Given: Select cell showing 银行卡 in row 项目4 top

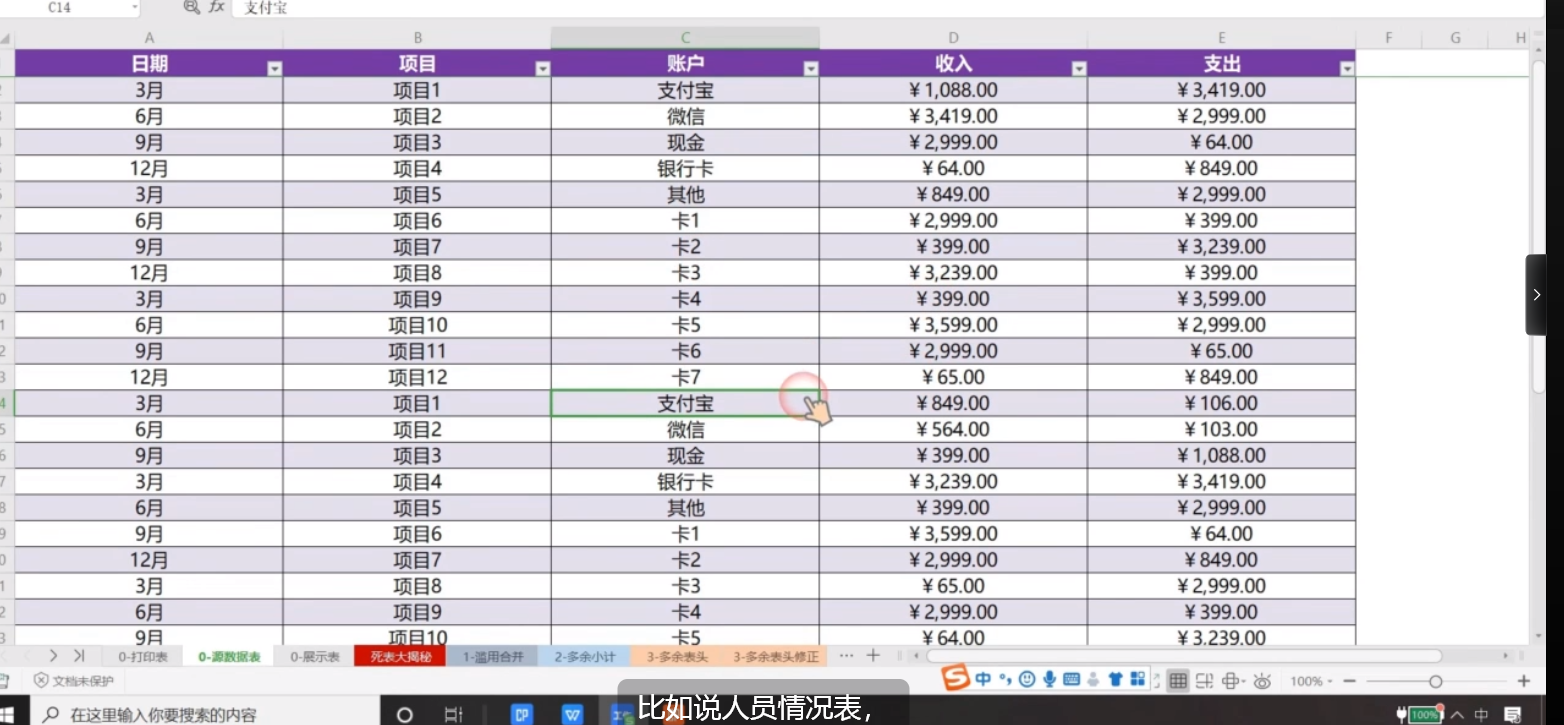Looking at the screenshot, I should (x=685, y=168).
